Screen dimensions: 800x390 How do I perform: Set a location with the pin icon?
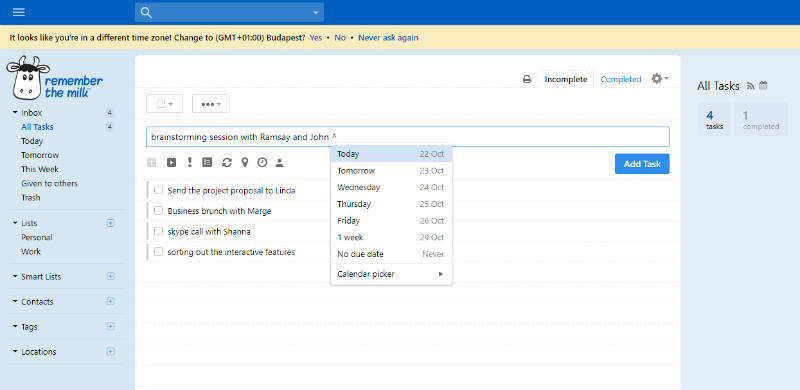(245, 162)
